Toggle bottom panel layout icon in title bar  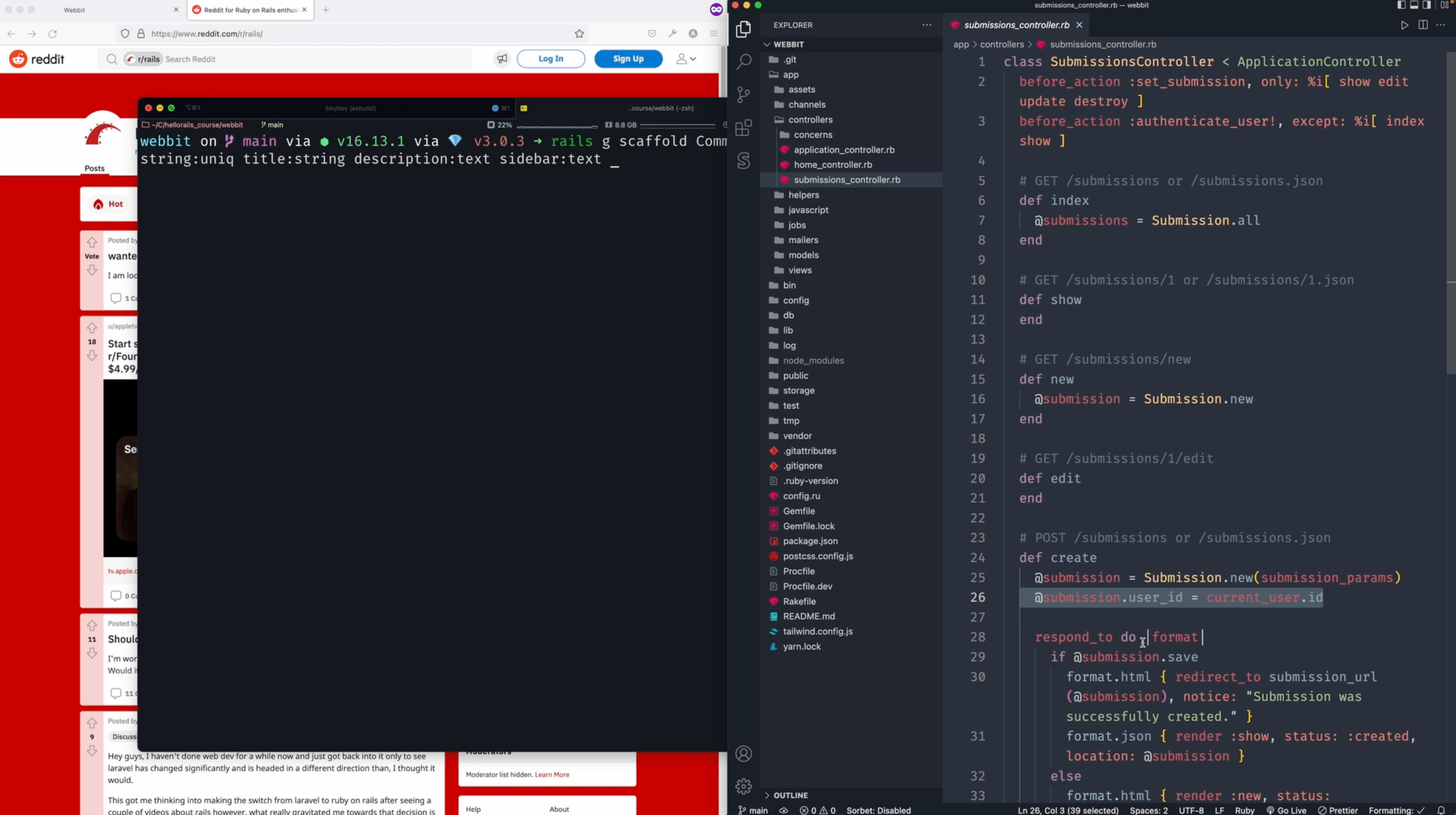point(1413,5)
